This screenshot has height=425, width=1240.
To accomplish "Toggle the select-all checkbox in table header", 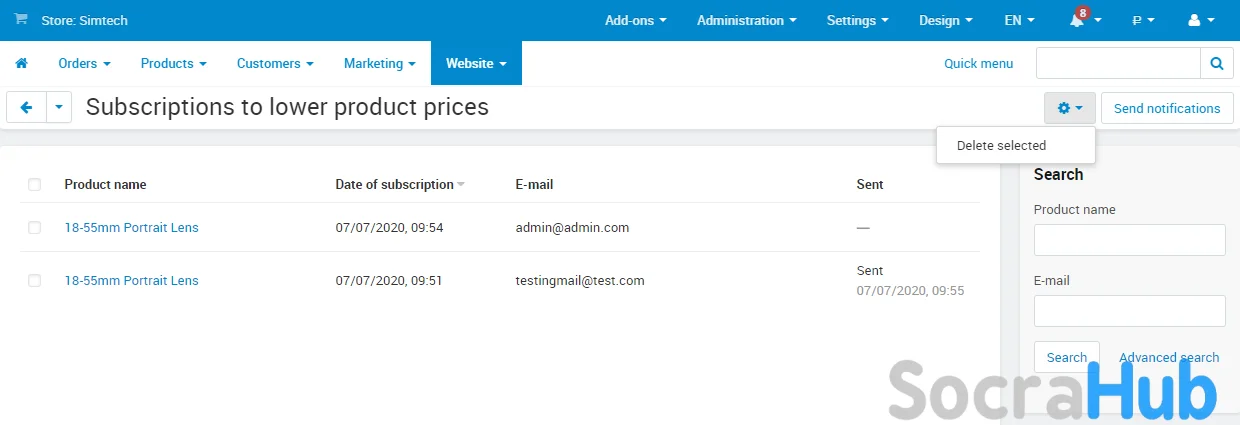I will click(35, 184).
